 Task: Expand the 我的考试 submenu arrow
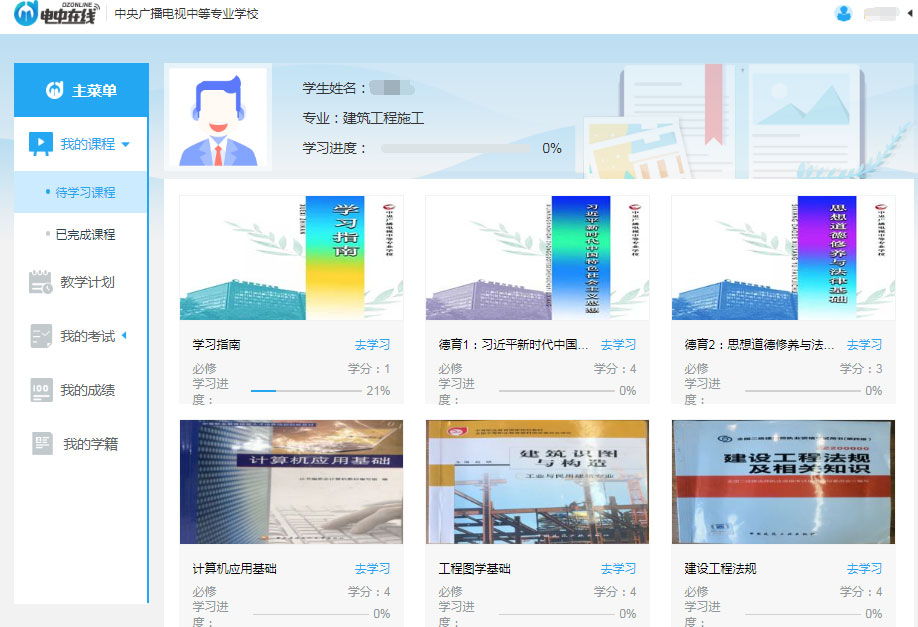tap(125, 336)
